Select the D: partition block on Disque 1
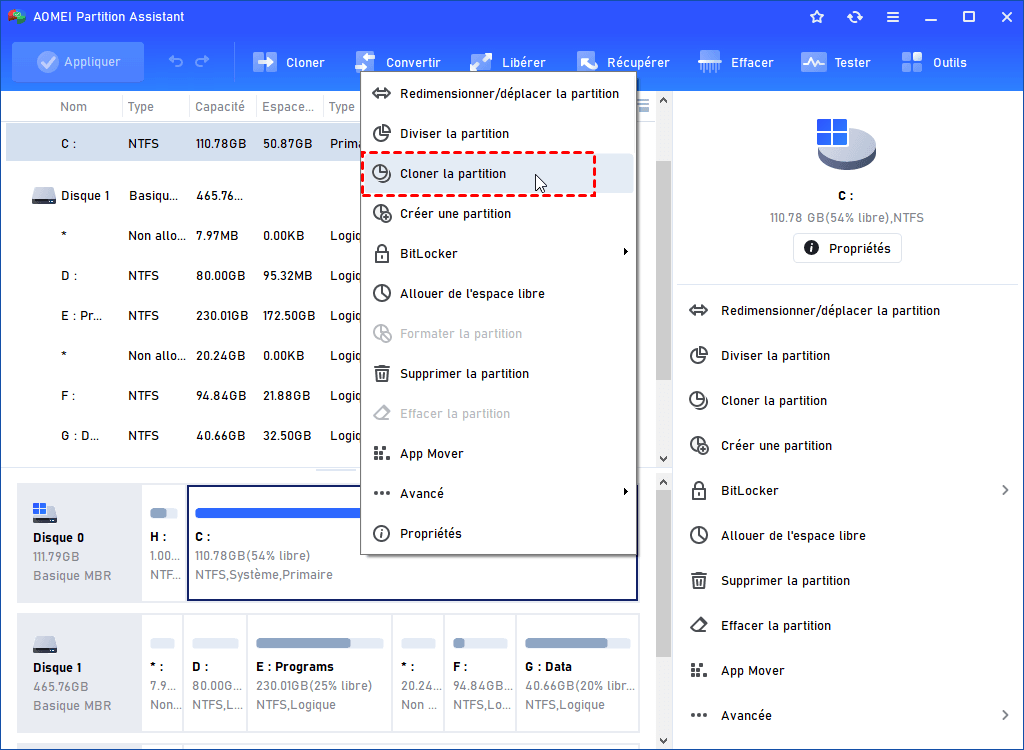This screenshot has height=750, width=1024. pyautogui.click(x=215, y=673)
